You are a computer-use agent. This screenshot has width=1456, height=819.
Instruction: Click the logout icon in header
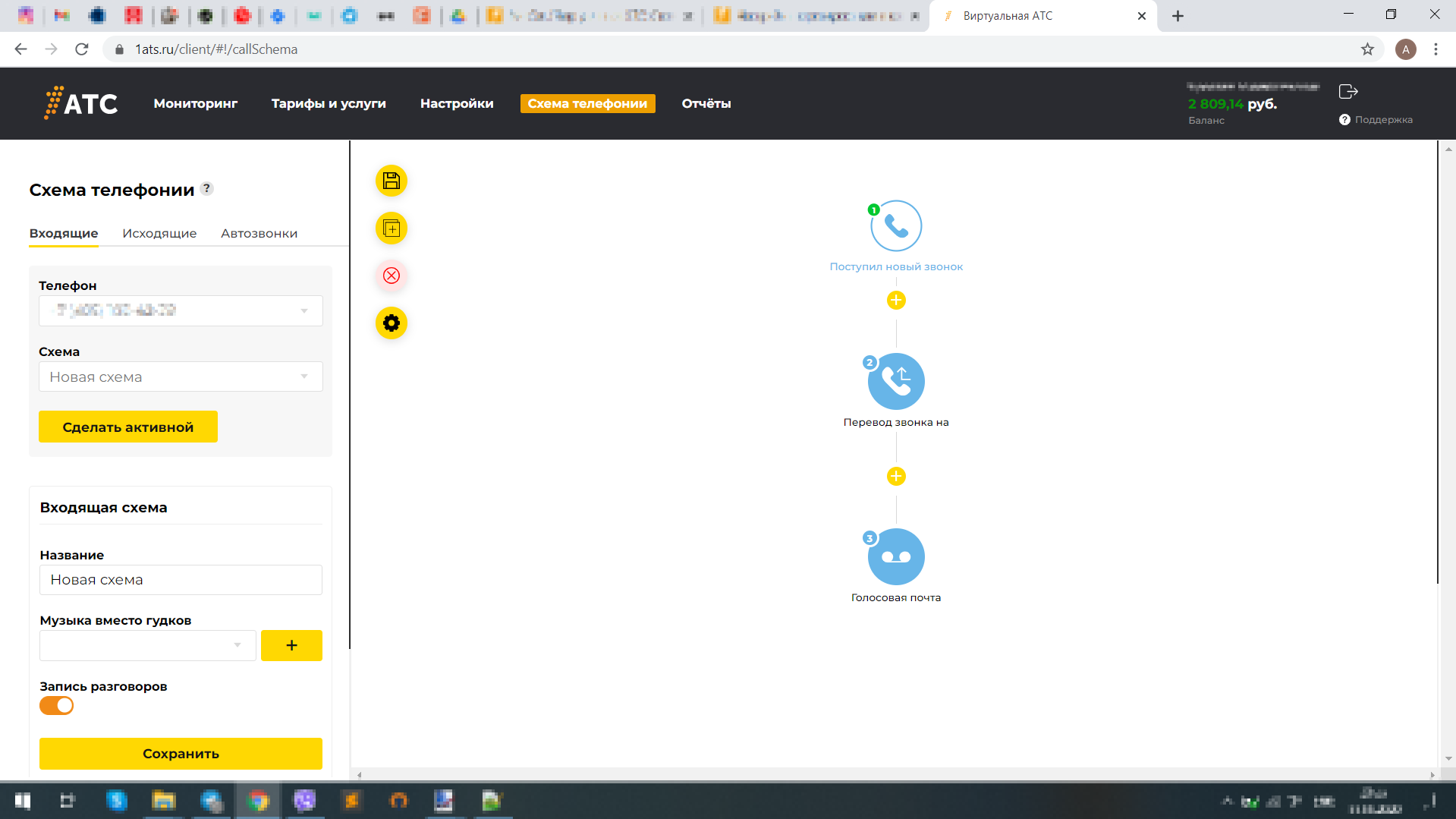1348,92
